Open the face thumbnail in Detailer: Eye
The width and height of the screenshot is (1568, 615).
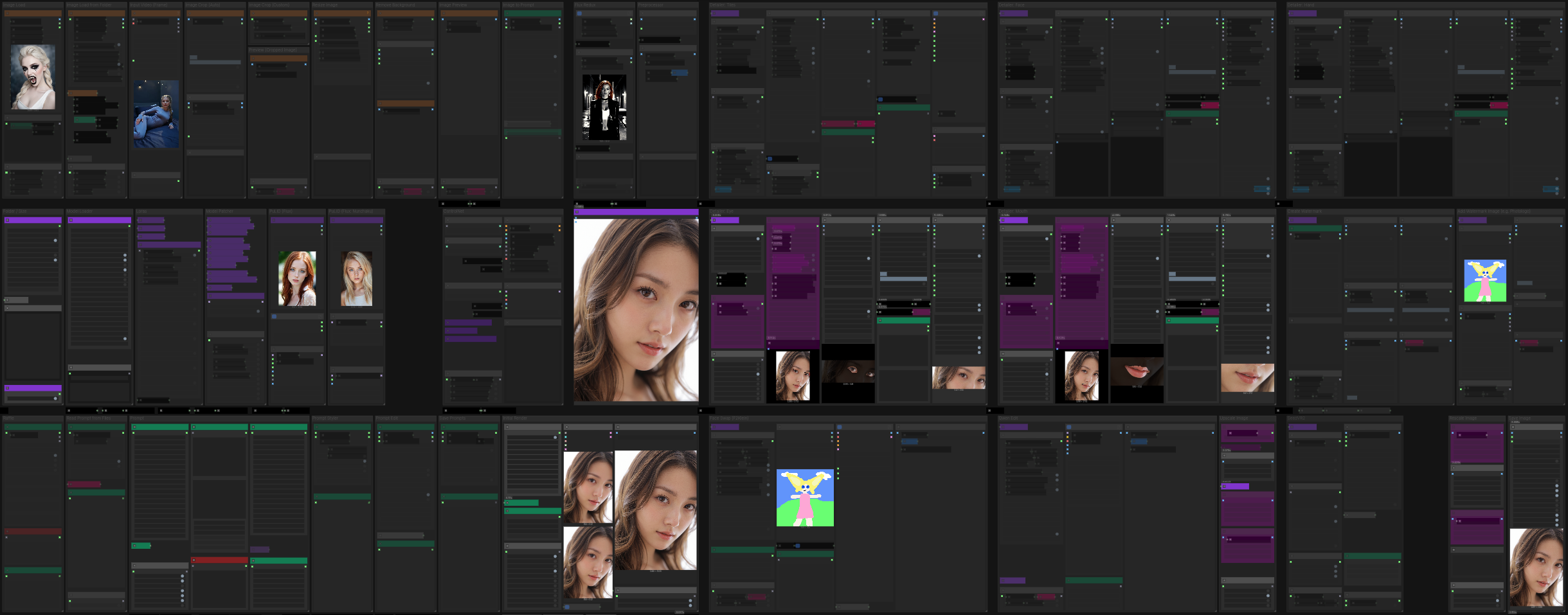coord(793,377)
